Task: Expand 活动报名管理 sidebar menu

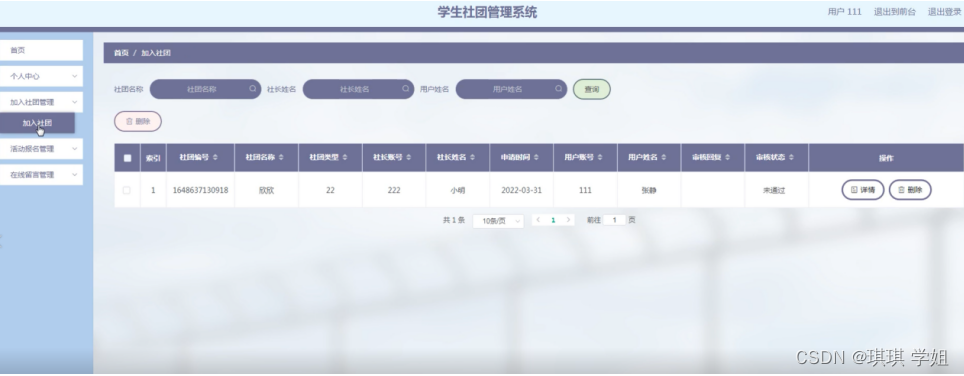Action: point(41,149)
